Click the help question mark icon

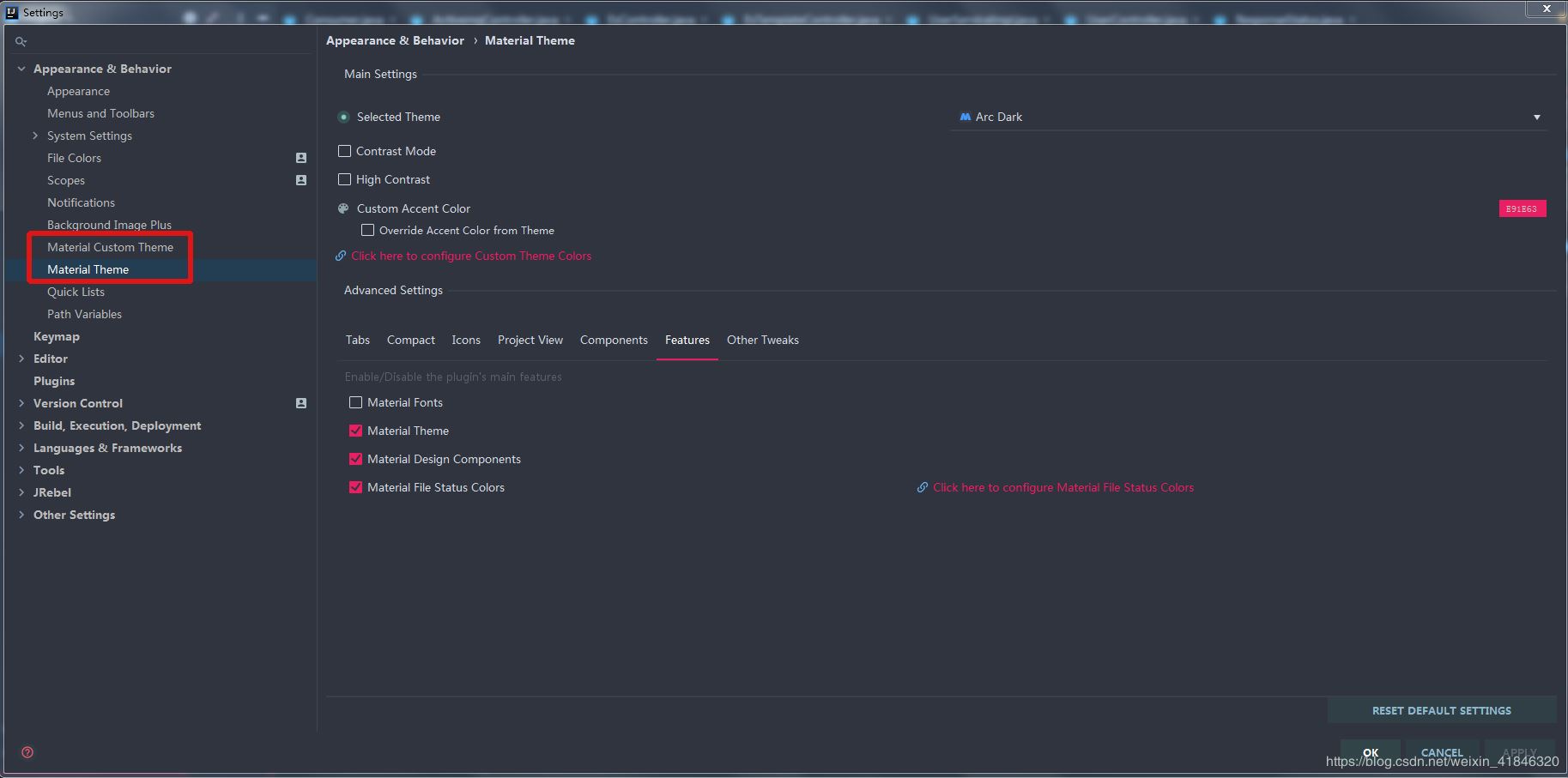(x=27, y=751)
